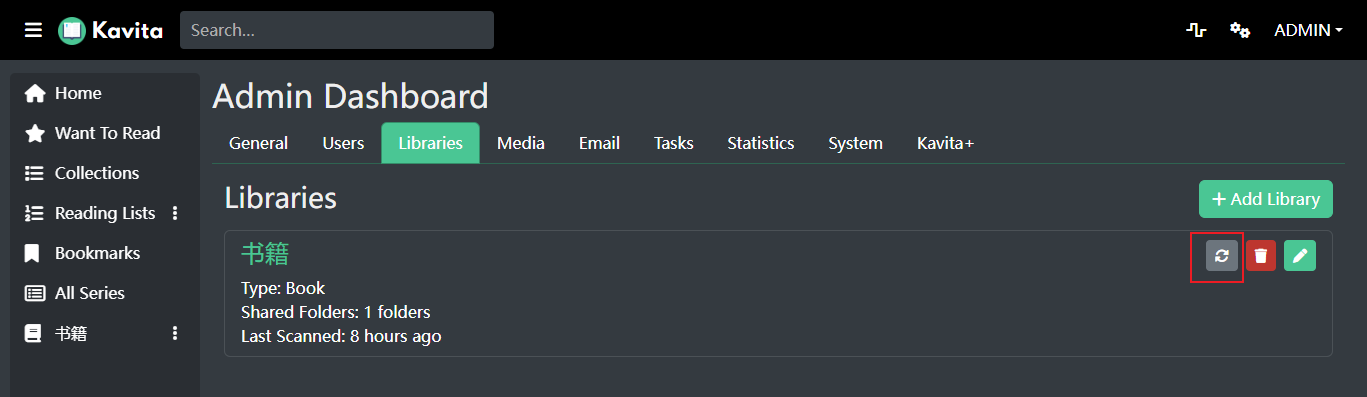Delete the 书籍 library with trash icon
1367x397 pixels.
point(1261,256)
